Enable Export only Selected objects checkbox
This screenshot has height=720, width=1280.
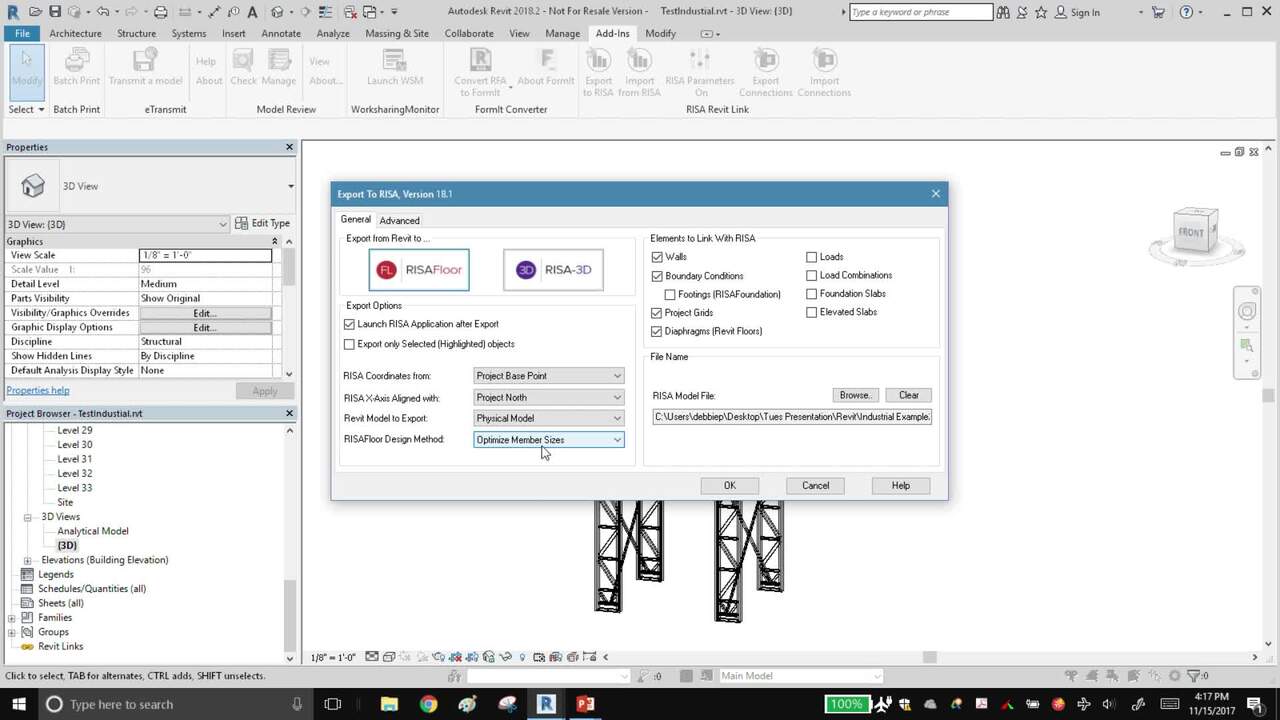(x=349, y=344)
